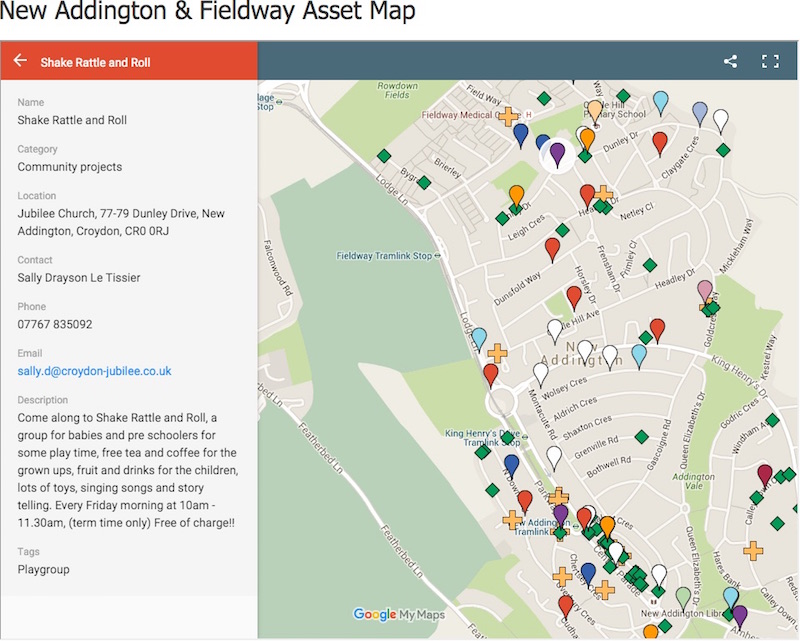Email sally.d@croydon-jubilee.co.uk

click(94, 371)
